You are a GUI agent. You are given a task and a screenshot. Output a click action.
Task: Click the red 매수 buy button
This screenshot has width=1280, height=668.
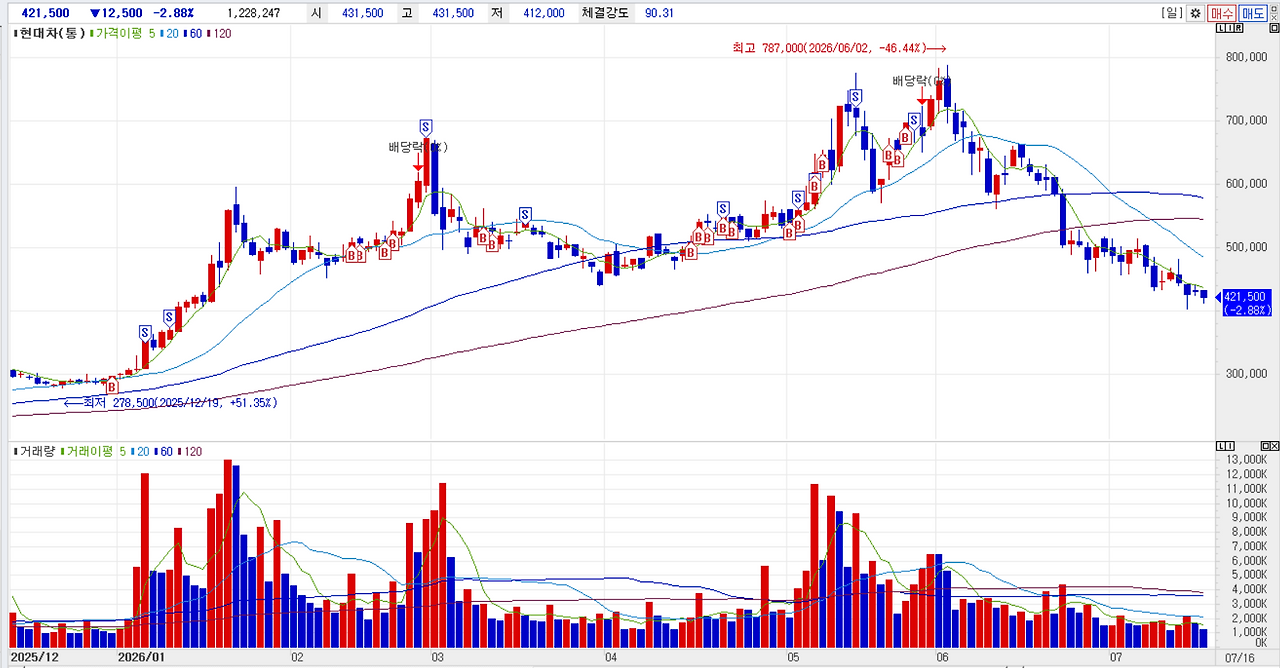[x=1221, y=13]
